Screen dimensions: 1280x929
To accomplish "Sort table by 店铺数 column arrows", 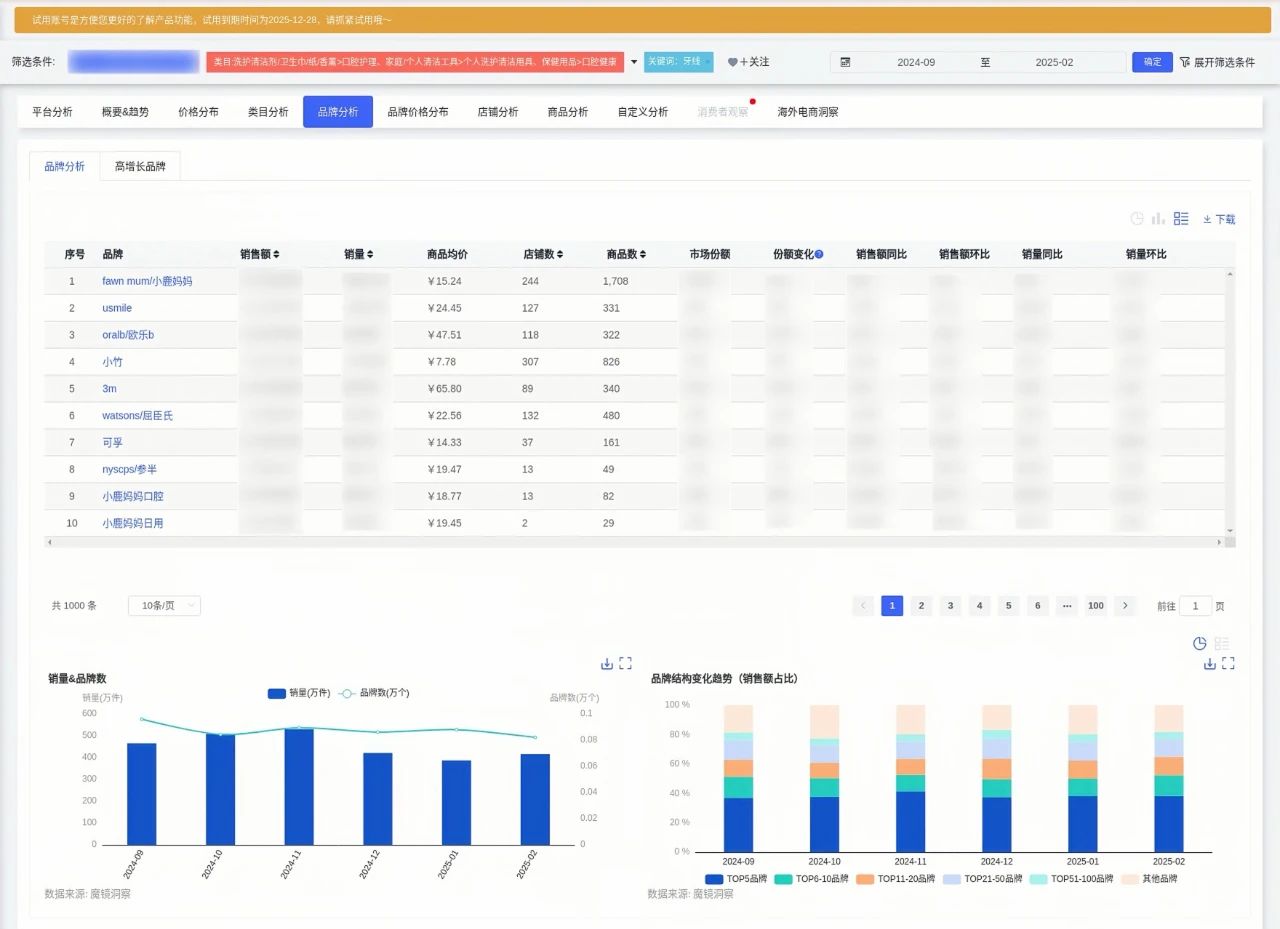I will [560, 254].
